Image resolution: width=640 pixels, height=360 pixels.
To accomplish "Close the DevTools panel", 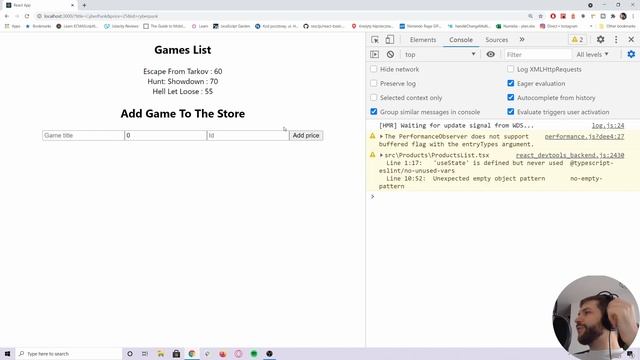I will pos(631,40).
